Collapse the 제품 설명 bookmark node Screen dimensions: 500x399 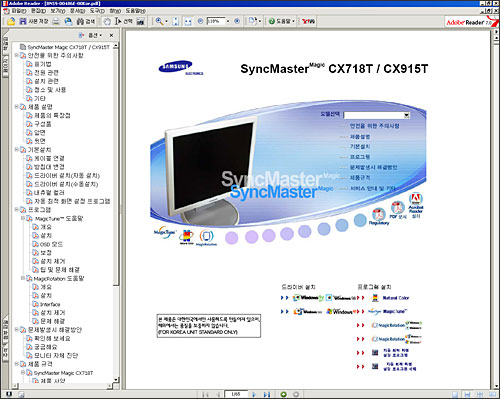pos(16,107)
